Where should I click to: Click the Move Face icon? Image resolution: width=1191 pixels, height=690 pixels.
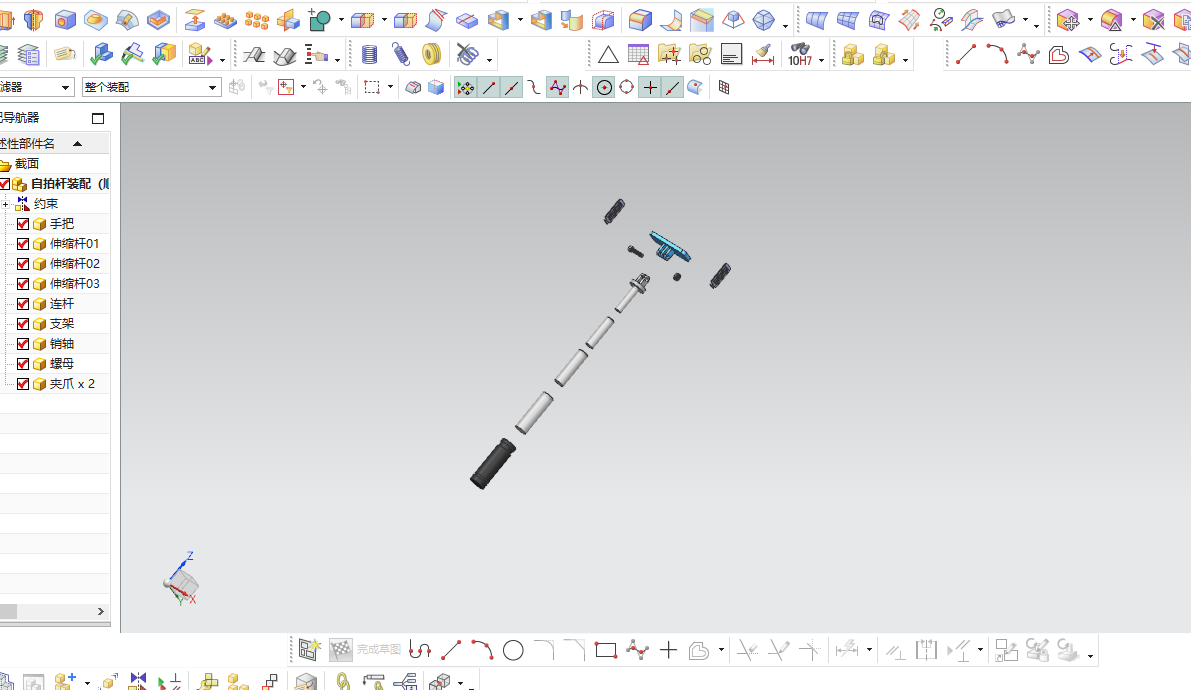click(x=1068, y=20)
